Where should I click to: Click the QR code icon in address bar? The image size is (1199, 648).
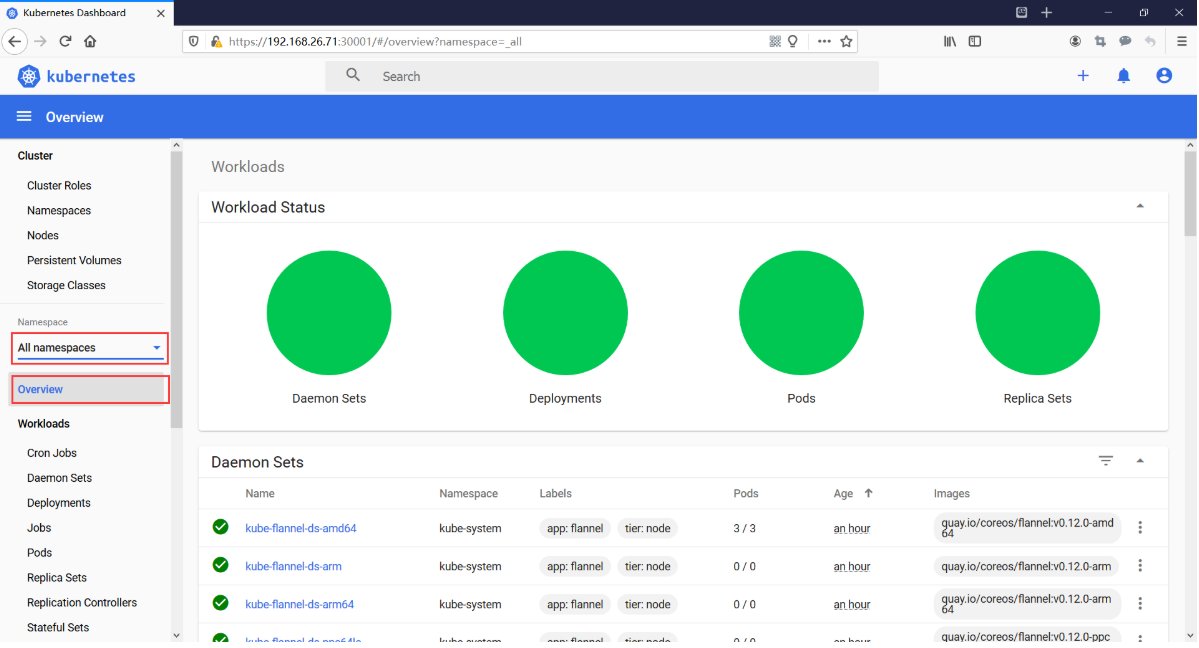click(x=775, y=41)
